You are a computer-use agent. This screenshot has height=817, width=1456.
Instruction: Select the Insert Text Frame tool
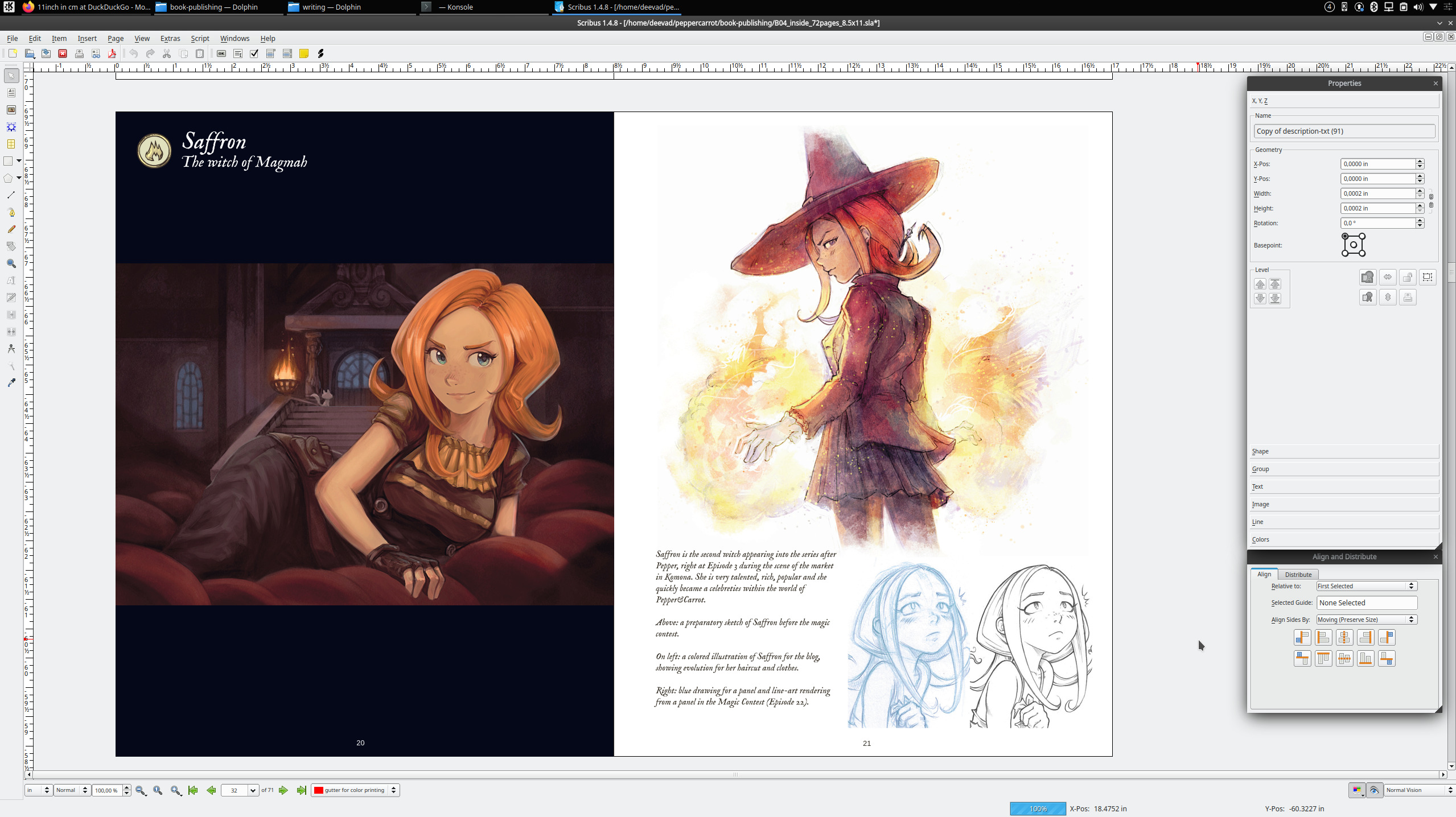click(x=11, y=93)
